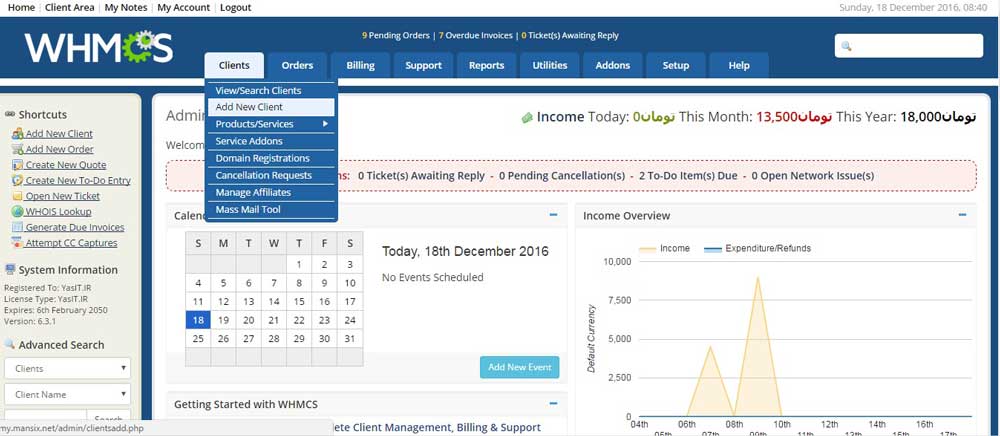
Task: Select day 25 in the calendar
Action: coord(198,338)
